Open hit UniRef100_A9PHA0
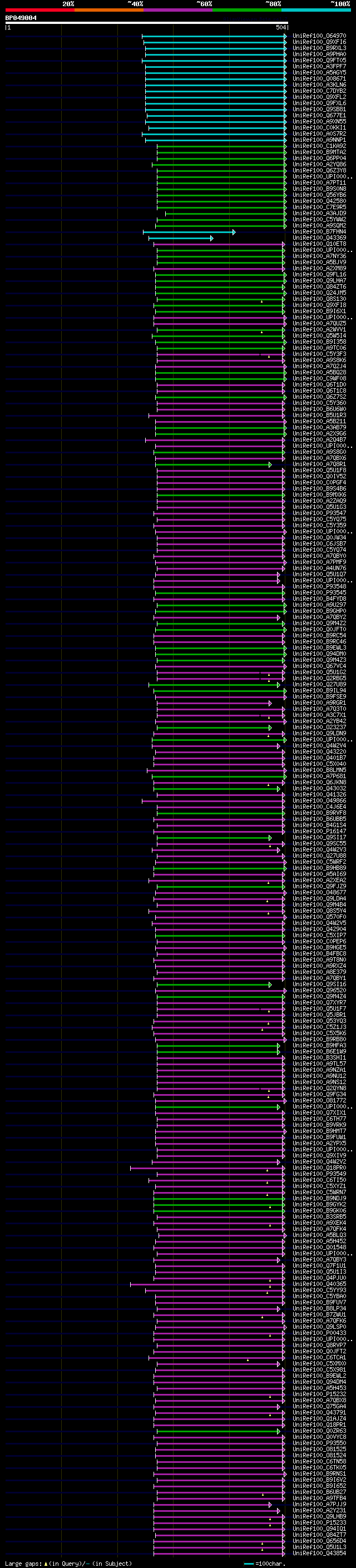This screenshot has height=1568, width=356. coord(319,54)
